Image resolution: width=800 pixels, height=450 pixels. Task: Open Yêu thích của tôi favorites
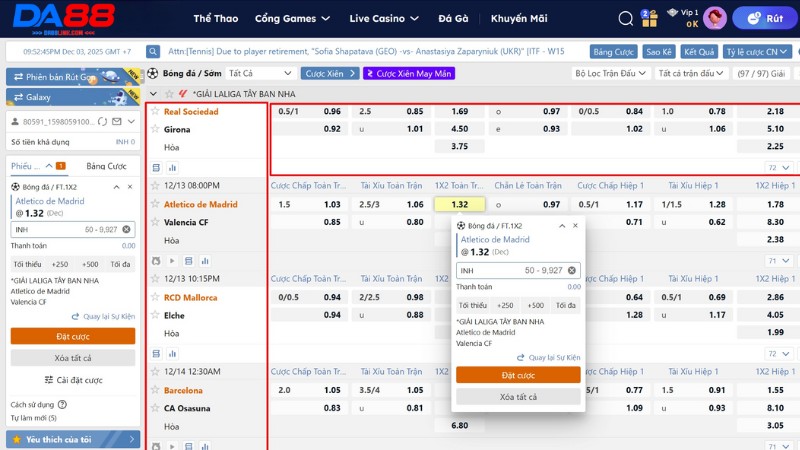click(73, 439)
